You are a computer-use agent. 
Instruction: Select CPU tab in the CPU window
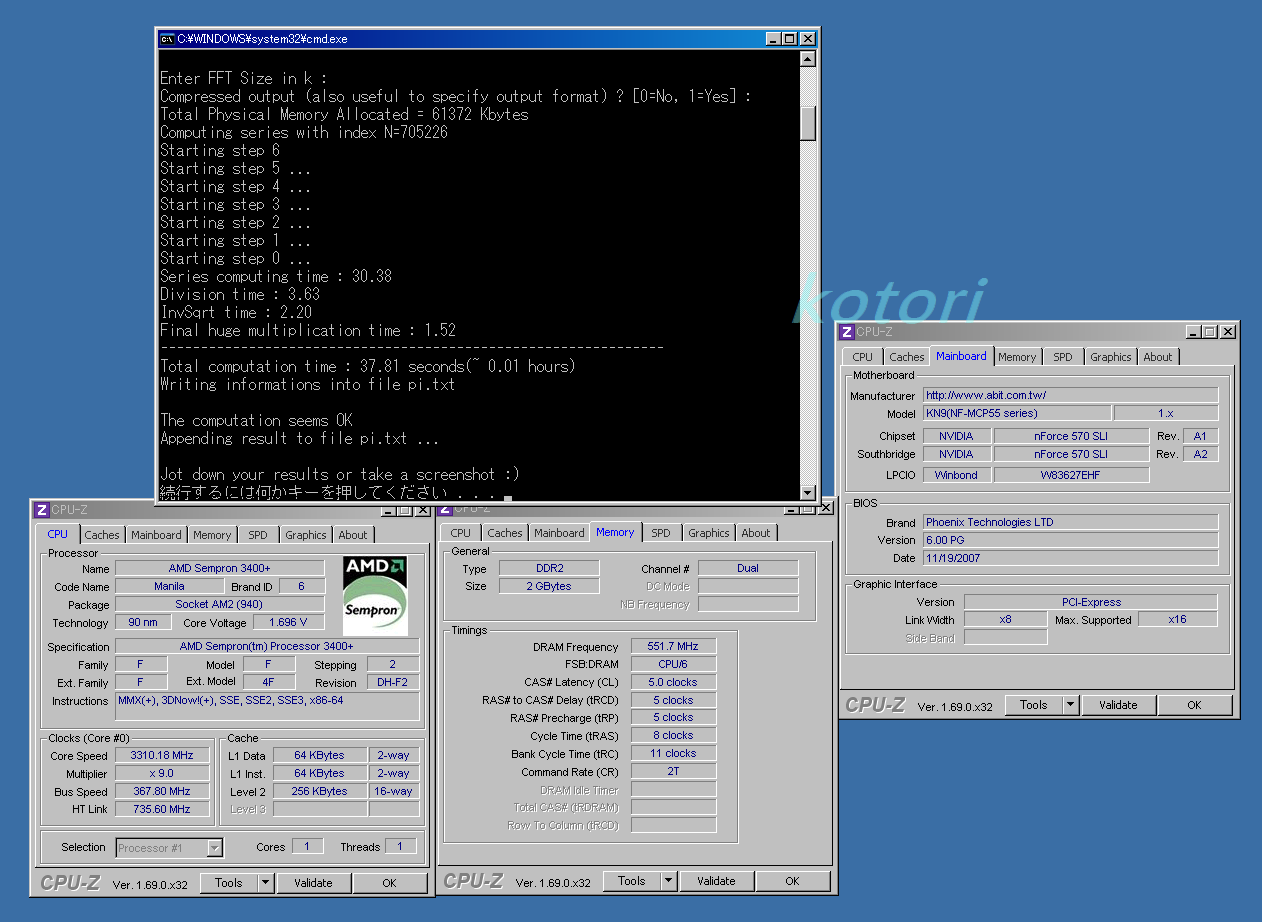(58, 534)
